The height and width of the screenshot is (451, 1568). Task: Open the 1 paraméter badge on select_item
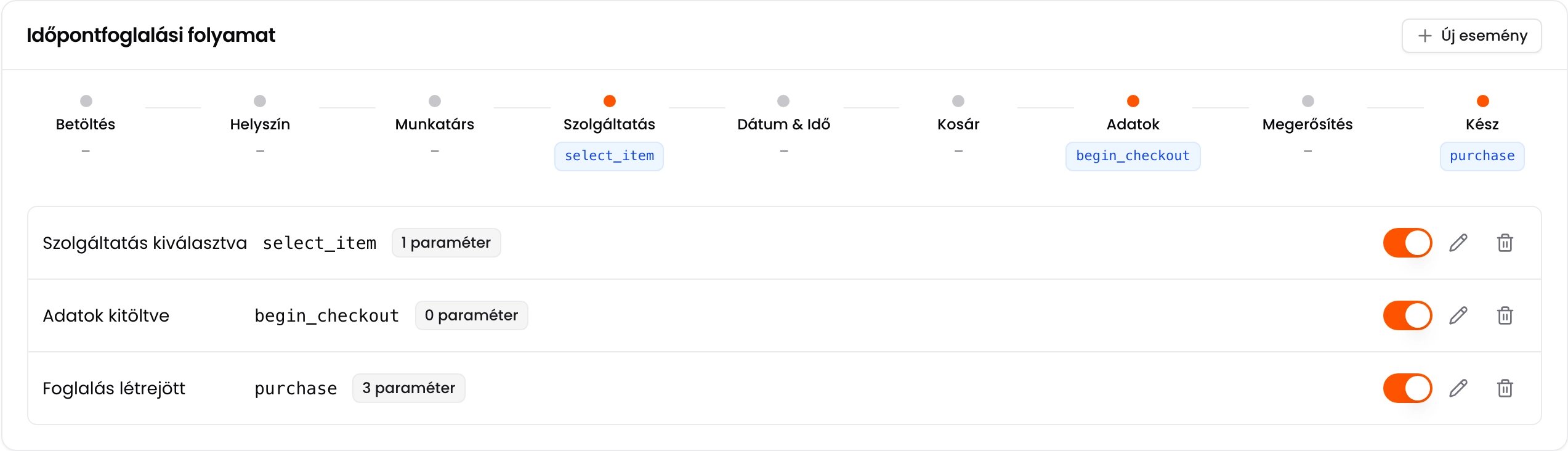point(446,243)
